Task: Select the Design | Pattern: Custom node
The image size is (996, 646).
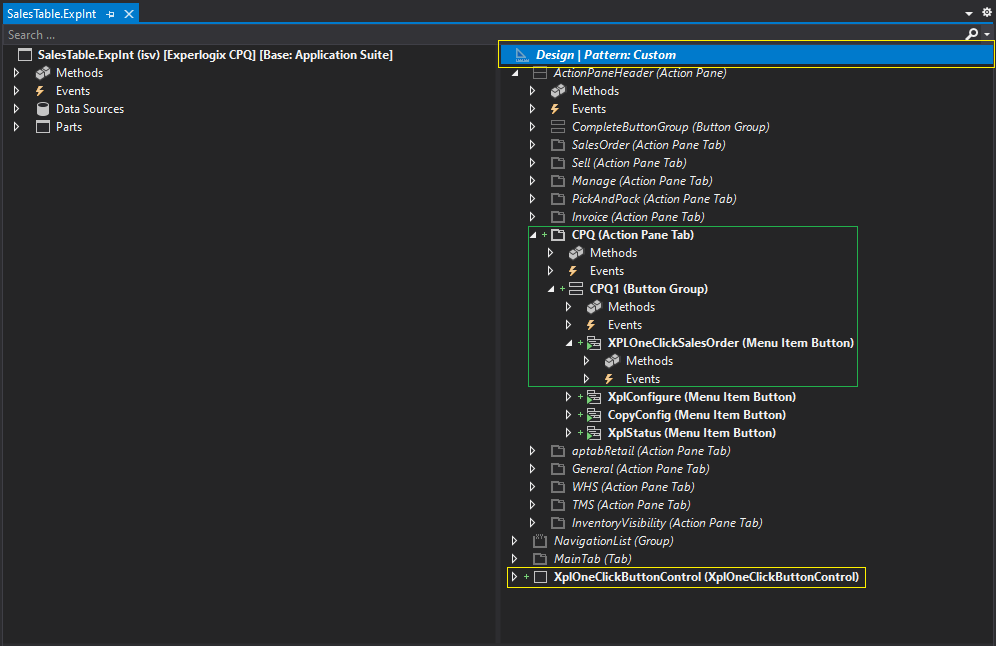Action: pos(747,55)
